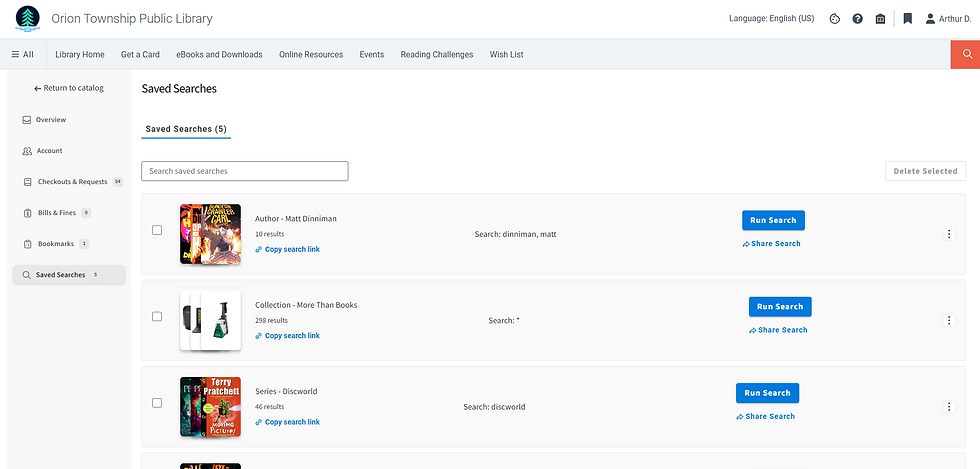The width and height of the screenshot is (980, 469).
Task: Click the orange search magnifier button
Action: [965, 54]
